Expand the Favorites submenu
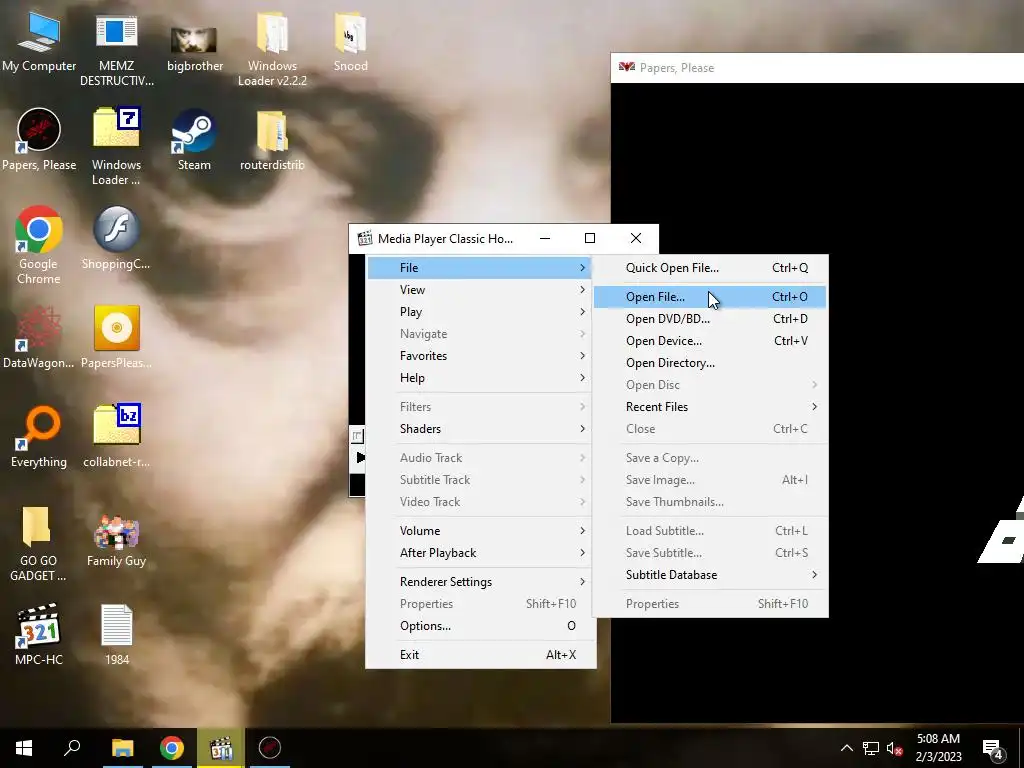 tap(479, 356)
